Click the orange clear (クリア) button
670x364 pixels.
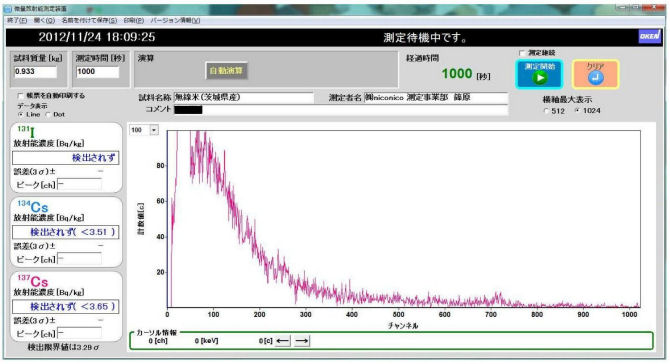tap(595, 74)
